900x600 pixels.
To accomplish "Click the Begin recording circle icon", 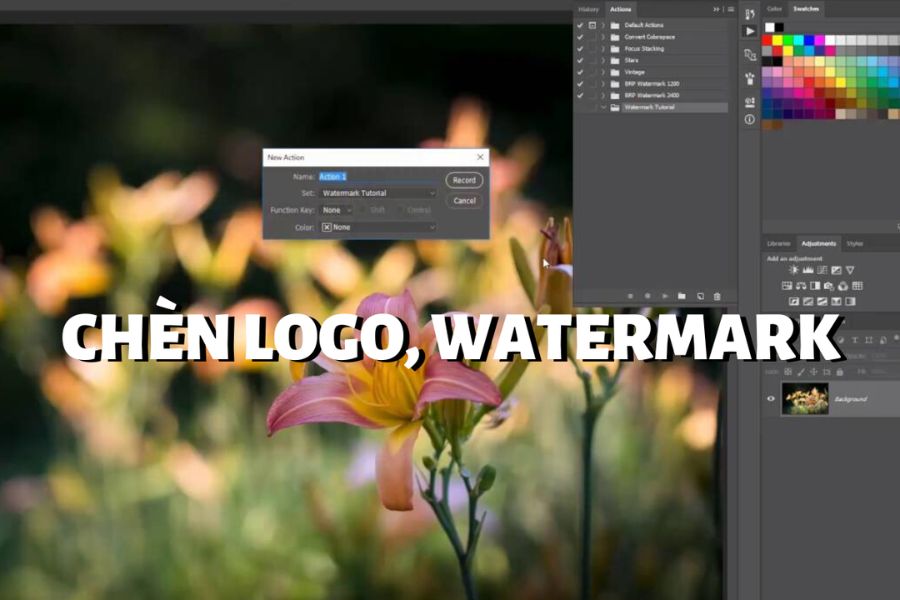I will click(x=647, y=296).
